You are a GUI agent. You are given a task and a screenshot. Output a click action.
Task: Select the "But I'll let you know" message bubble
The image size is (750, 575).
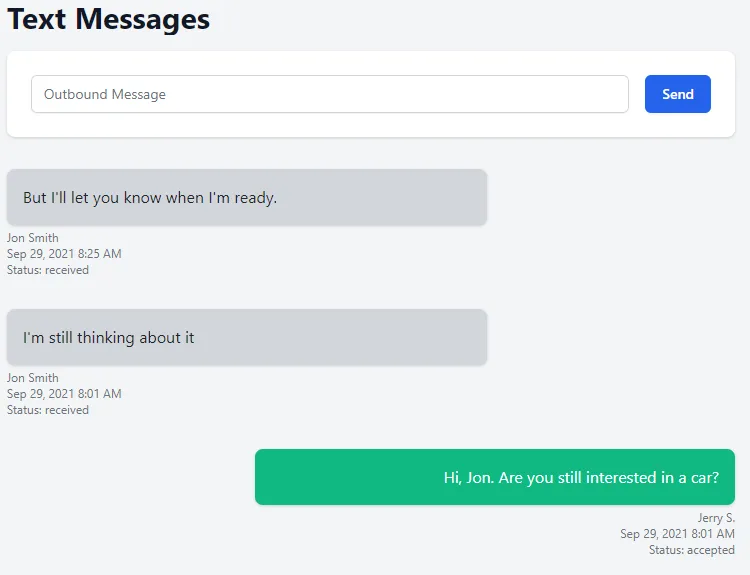pyautogui.click(x=246, y=197)
